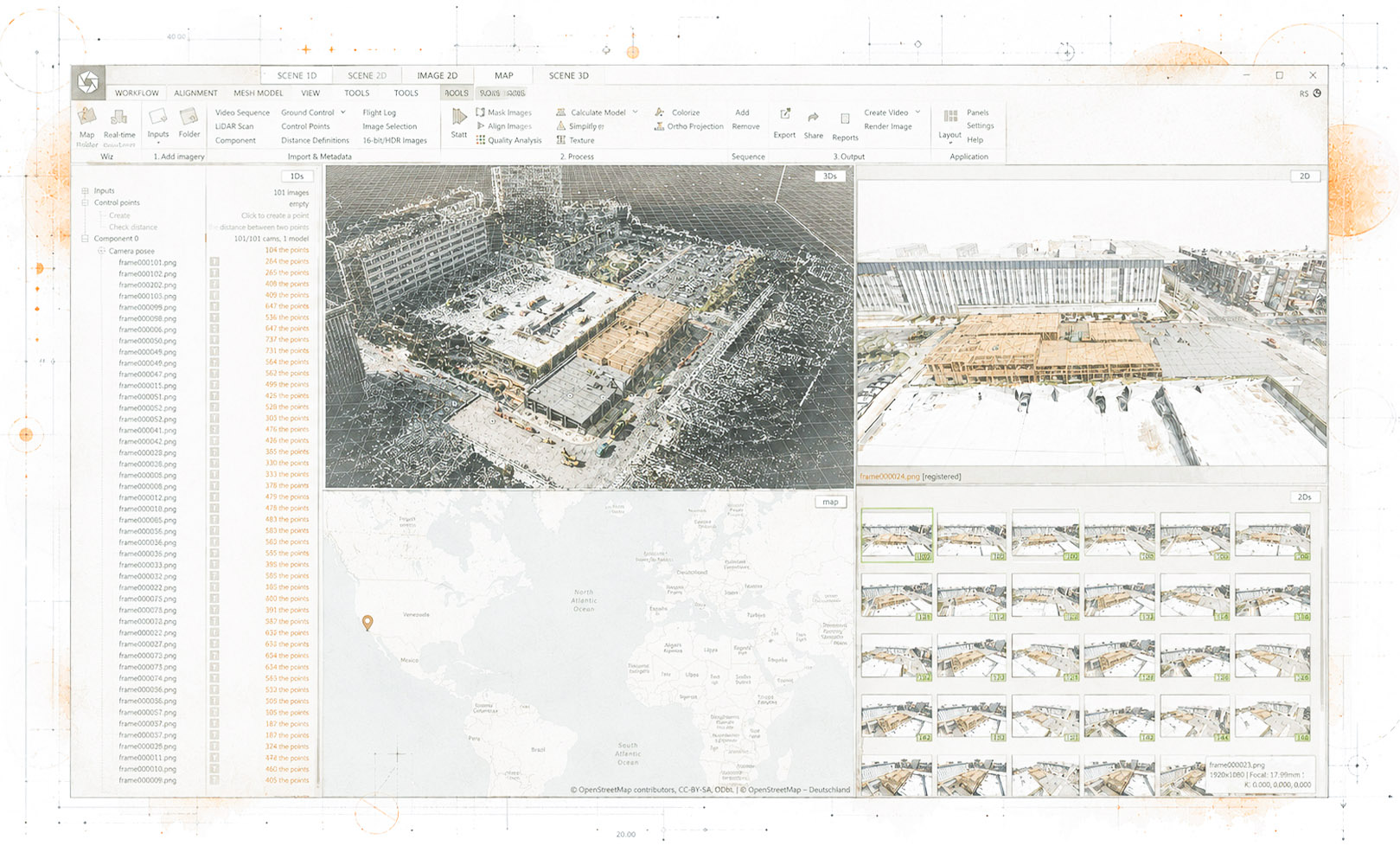Expand the Inputs tree node
The width and height of the screenshot is (1400, 865).
(85, 190)
